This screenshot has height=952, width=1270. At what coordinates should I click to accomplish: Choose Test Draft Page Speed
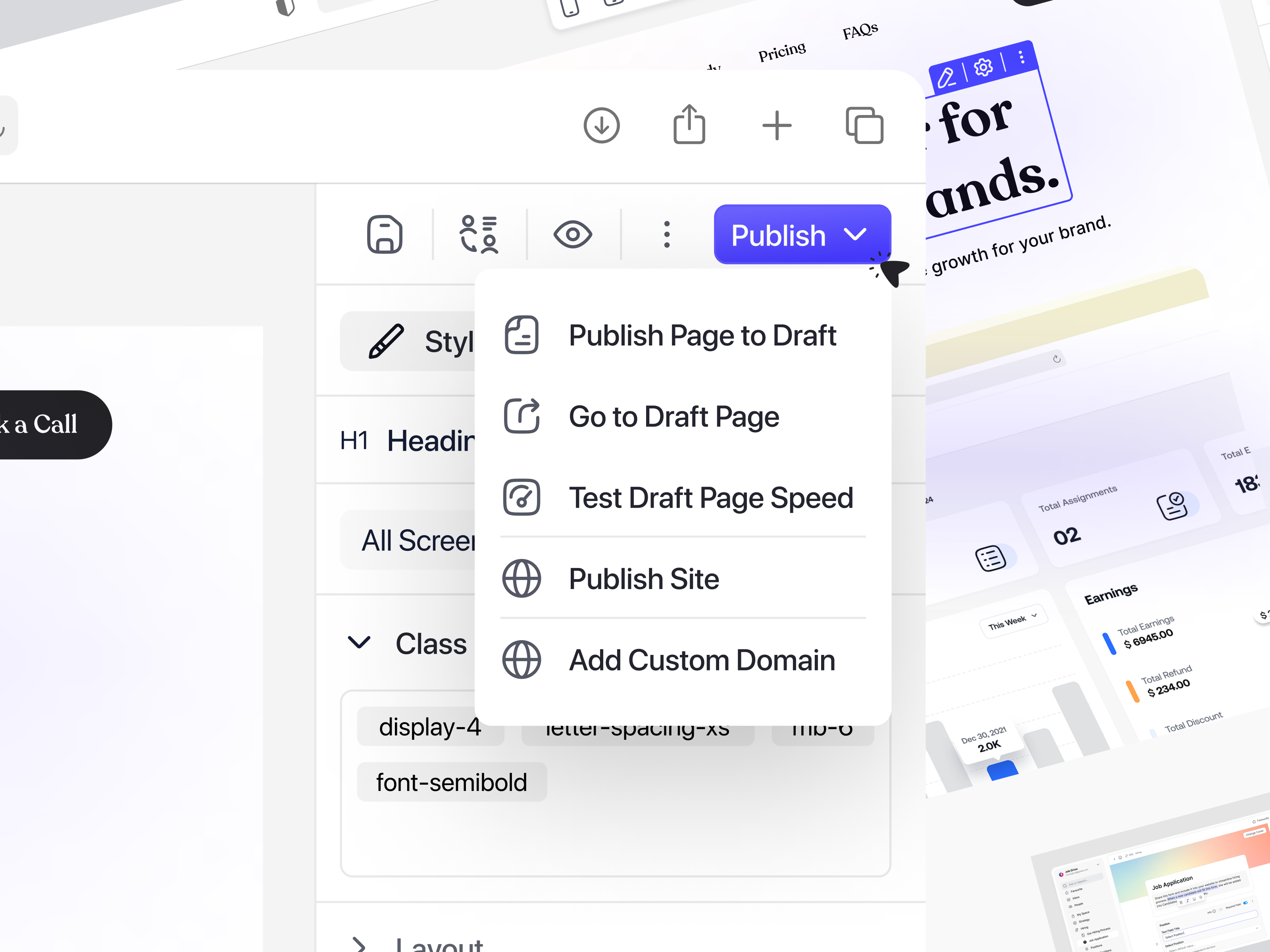pos(683,497)
